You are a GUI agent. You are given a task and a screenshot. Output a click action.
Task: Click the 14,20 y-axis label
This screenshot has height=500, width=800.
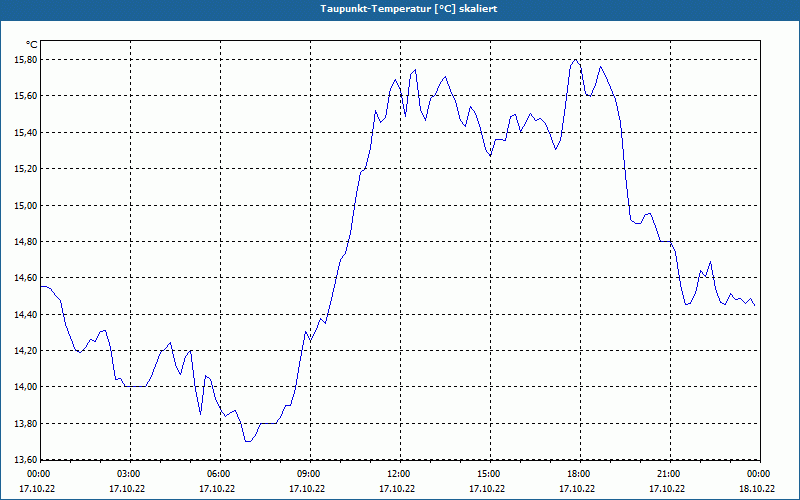25,351
